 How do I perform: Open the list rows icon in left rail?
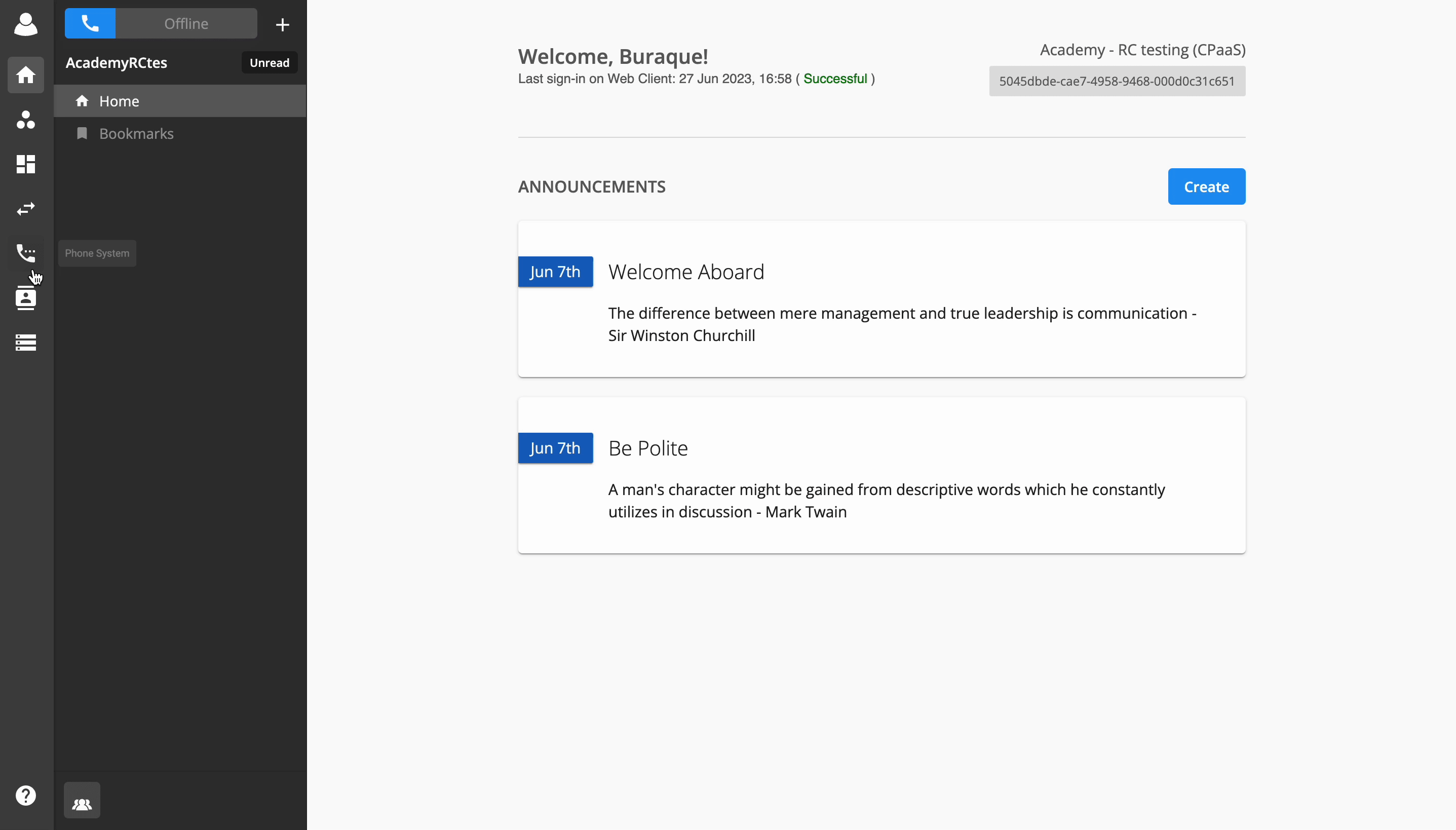[26, 342]
